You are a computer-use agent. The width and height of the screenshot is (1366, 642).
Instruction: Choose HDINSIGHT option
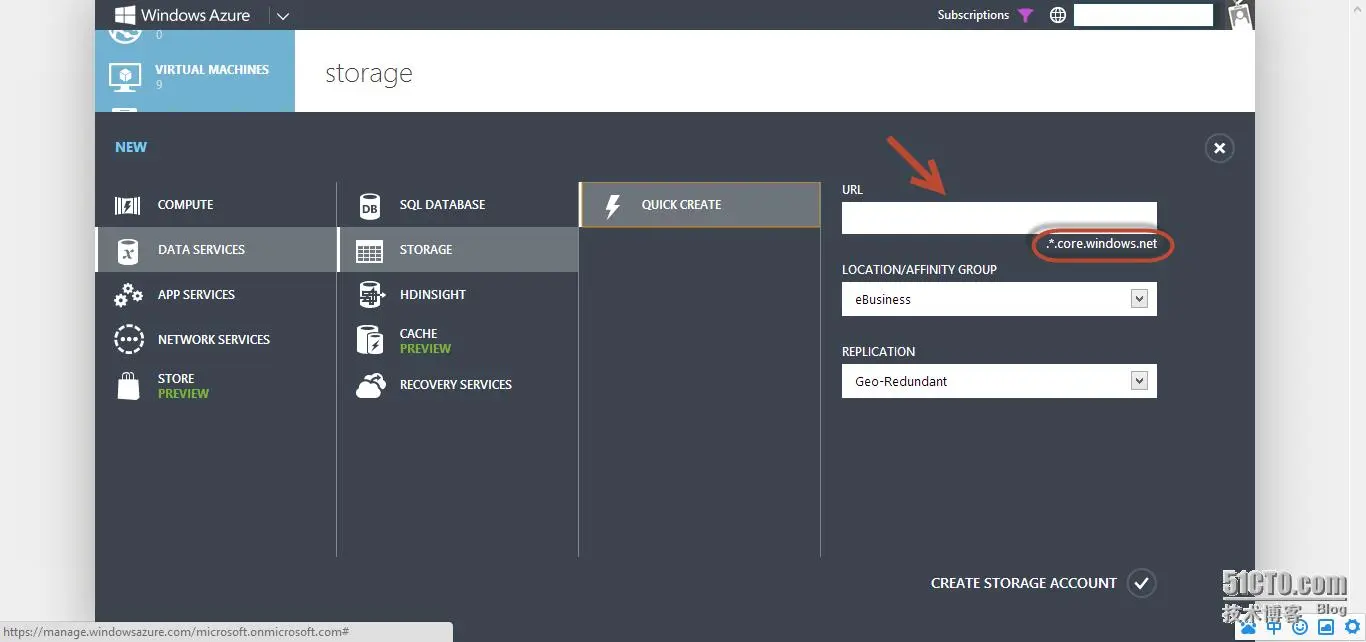pyautogui.click(x=458, y=295)
